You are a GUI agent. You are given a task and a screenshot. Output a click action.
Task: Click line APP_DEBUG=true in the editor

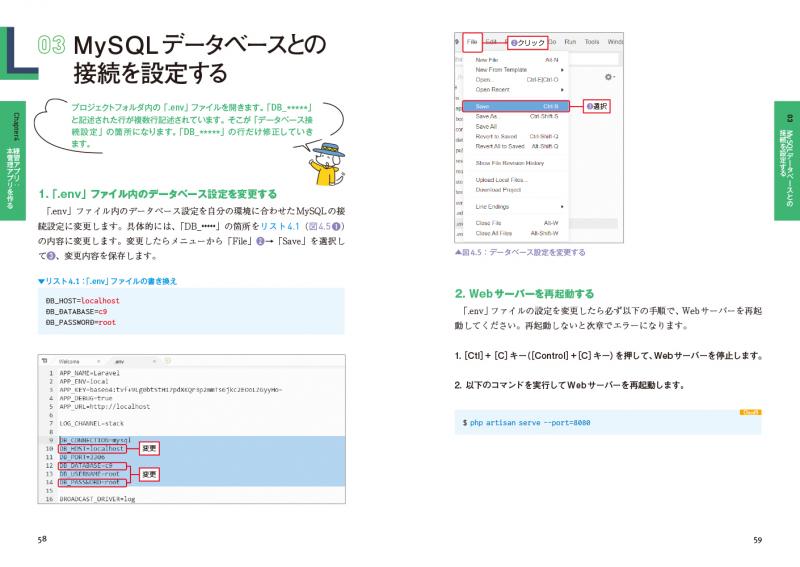(86, 398)
